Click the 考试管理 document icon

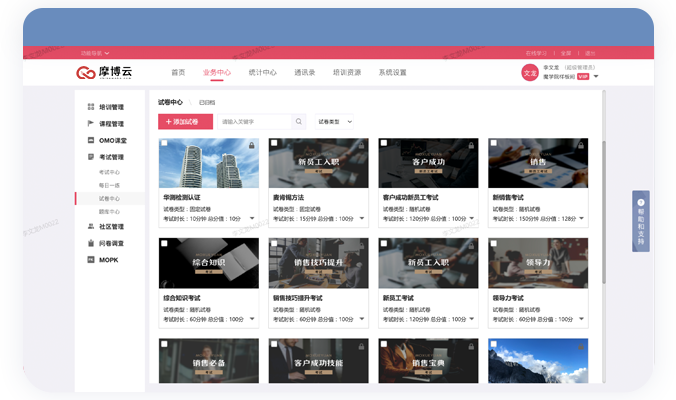[x=91, y=157]
